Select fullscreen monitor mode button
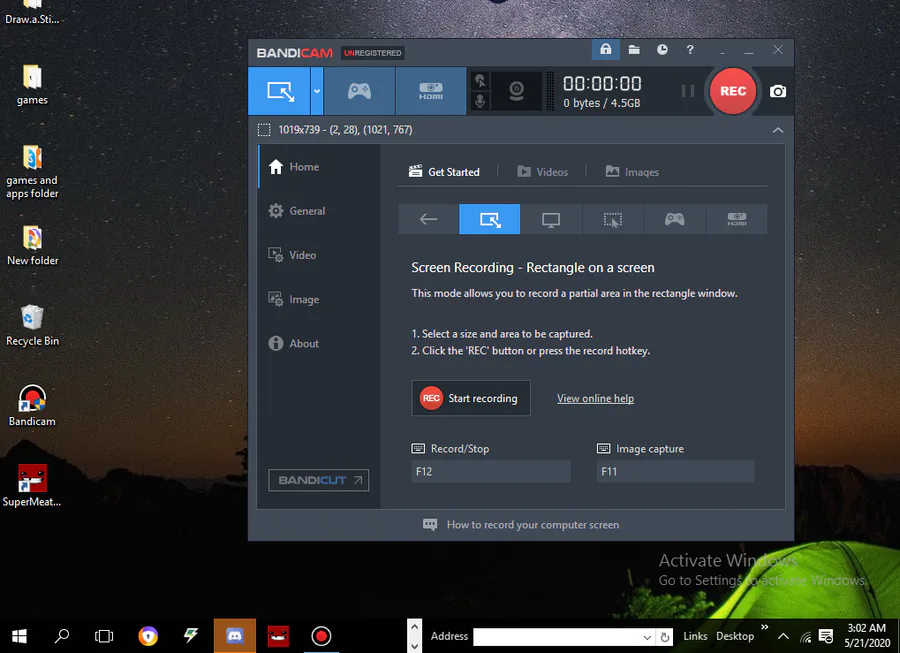The image size is (900, 653). (x=551, y=219)
